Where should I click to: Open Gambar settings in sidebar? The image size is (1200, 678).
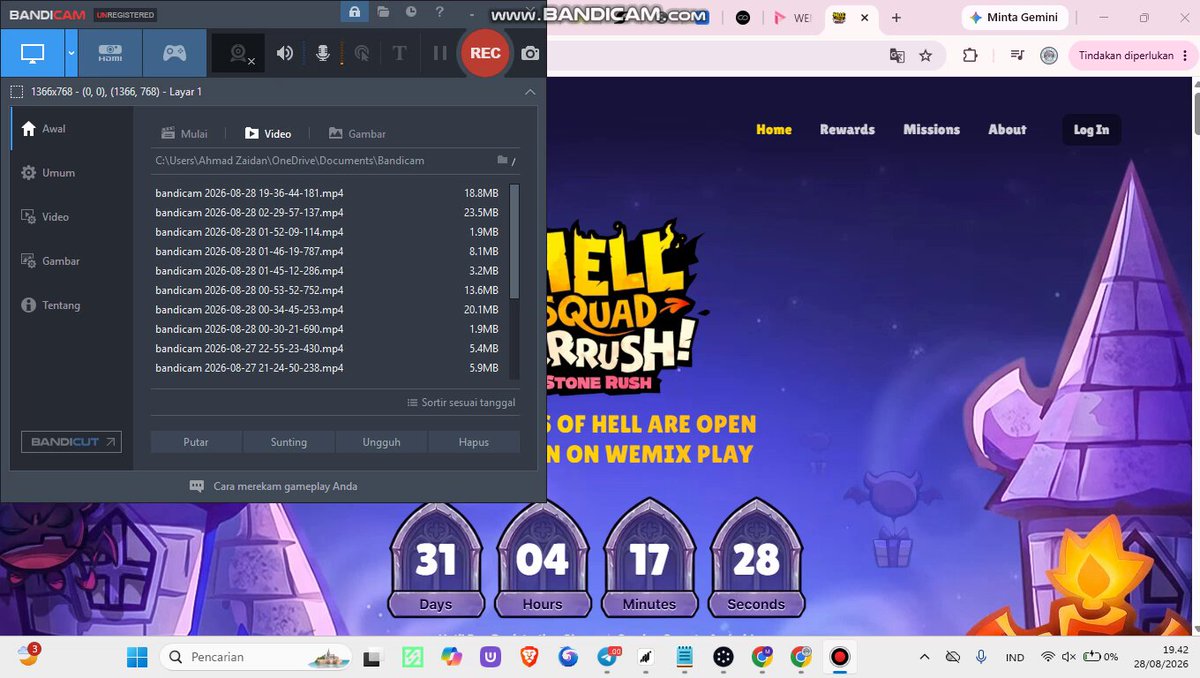(x=71, y=261)
